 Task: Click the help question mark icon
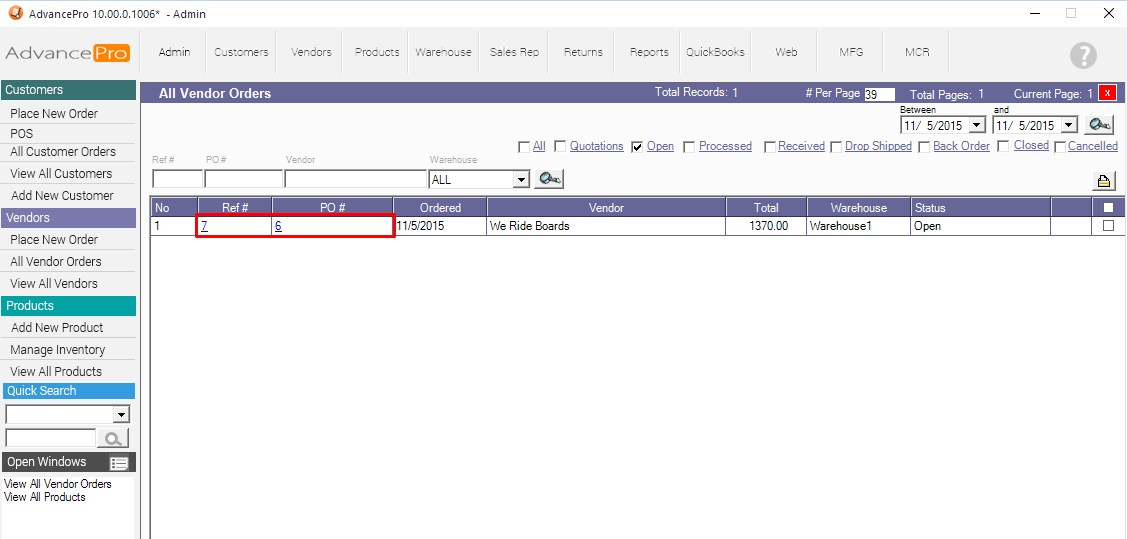[x=1083, y=56]
